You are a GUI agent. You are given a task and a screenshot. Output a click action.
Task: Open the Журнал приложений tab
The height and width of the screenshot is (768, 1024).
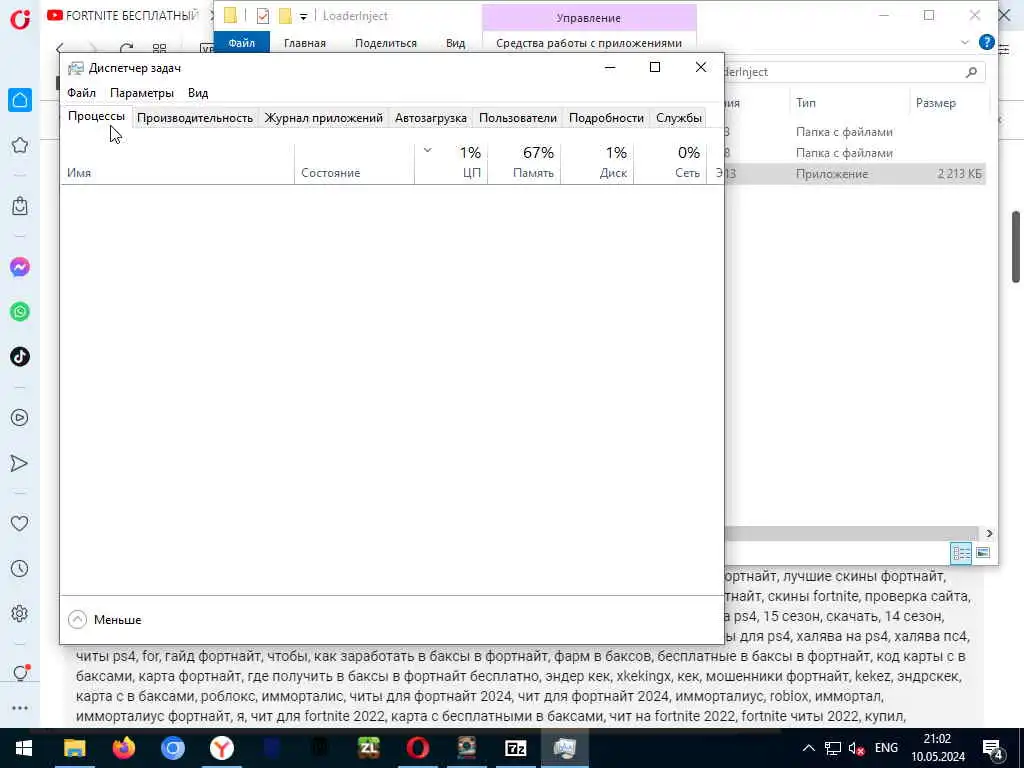click(323, 118)
